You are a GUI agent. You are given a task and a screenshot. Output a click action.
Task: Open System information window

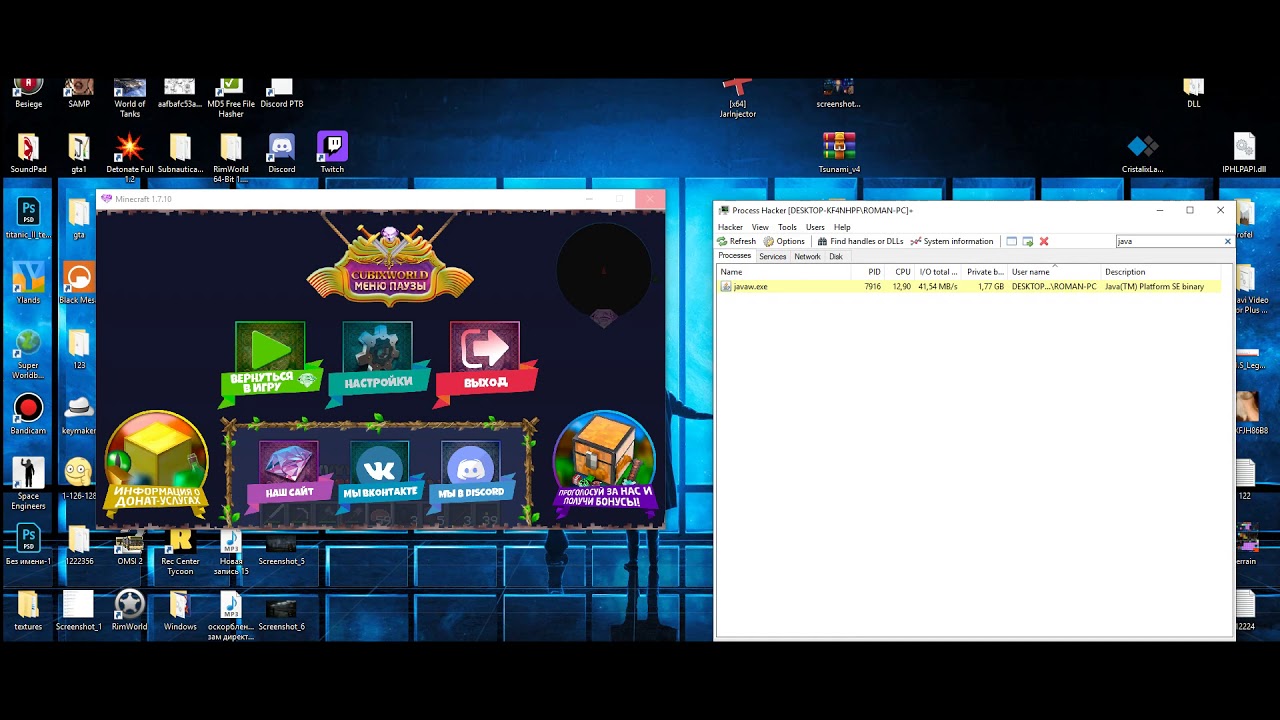tap(951, 241)
